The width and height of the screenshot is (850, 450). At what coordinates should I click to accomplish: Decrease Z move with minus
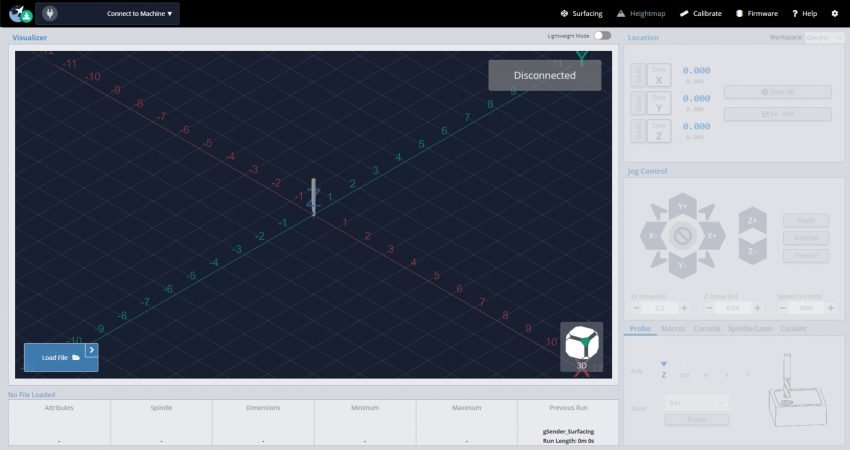pos(710,308)
